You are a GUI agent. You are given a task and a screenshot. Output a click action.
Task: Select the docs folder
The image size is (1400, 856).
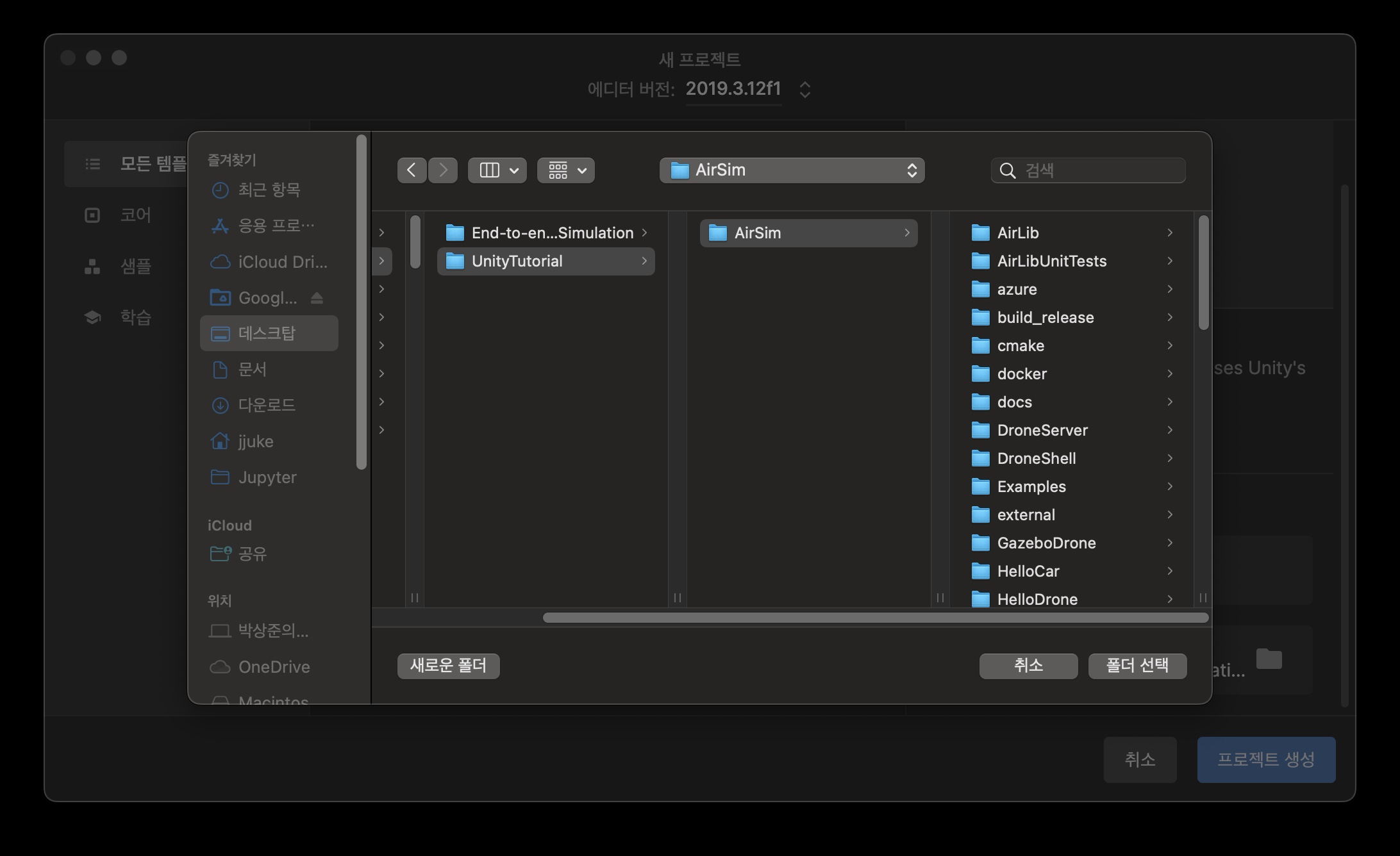(1072, 402)
